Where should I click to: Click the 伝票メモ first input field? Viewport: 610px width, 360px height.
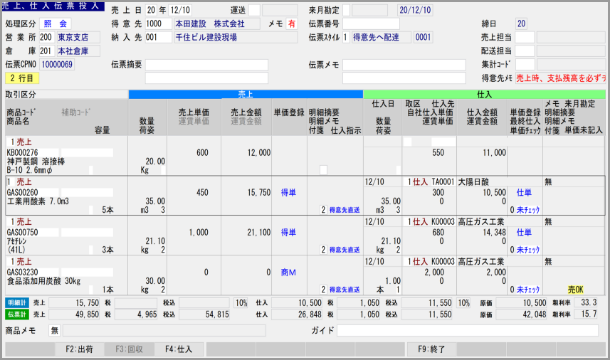point(404,65)
